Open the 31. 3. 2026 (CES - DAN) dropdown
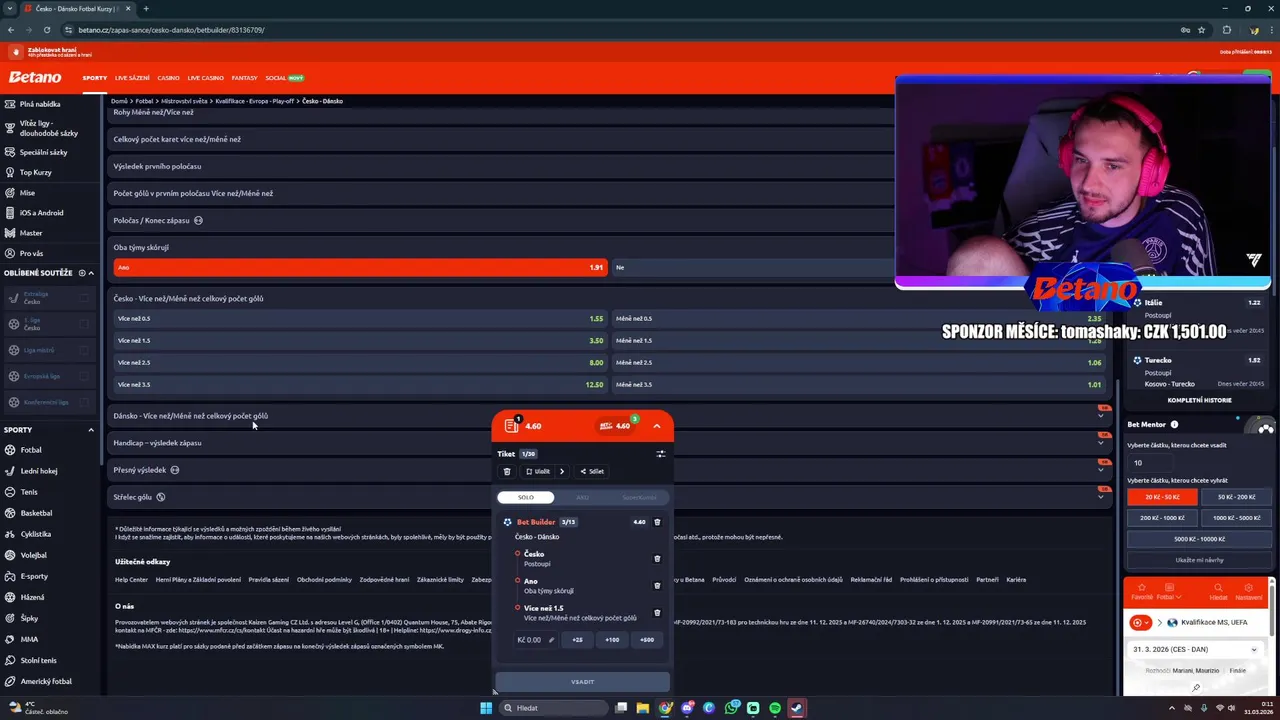Screen dimensions: 1280x720 pyautogui.click(x=1195, y=649)
